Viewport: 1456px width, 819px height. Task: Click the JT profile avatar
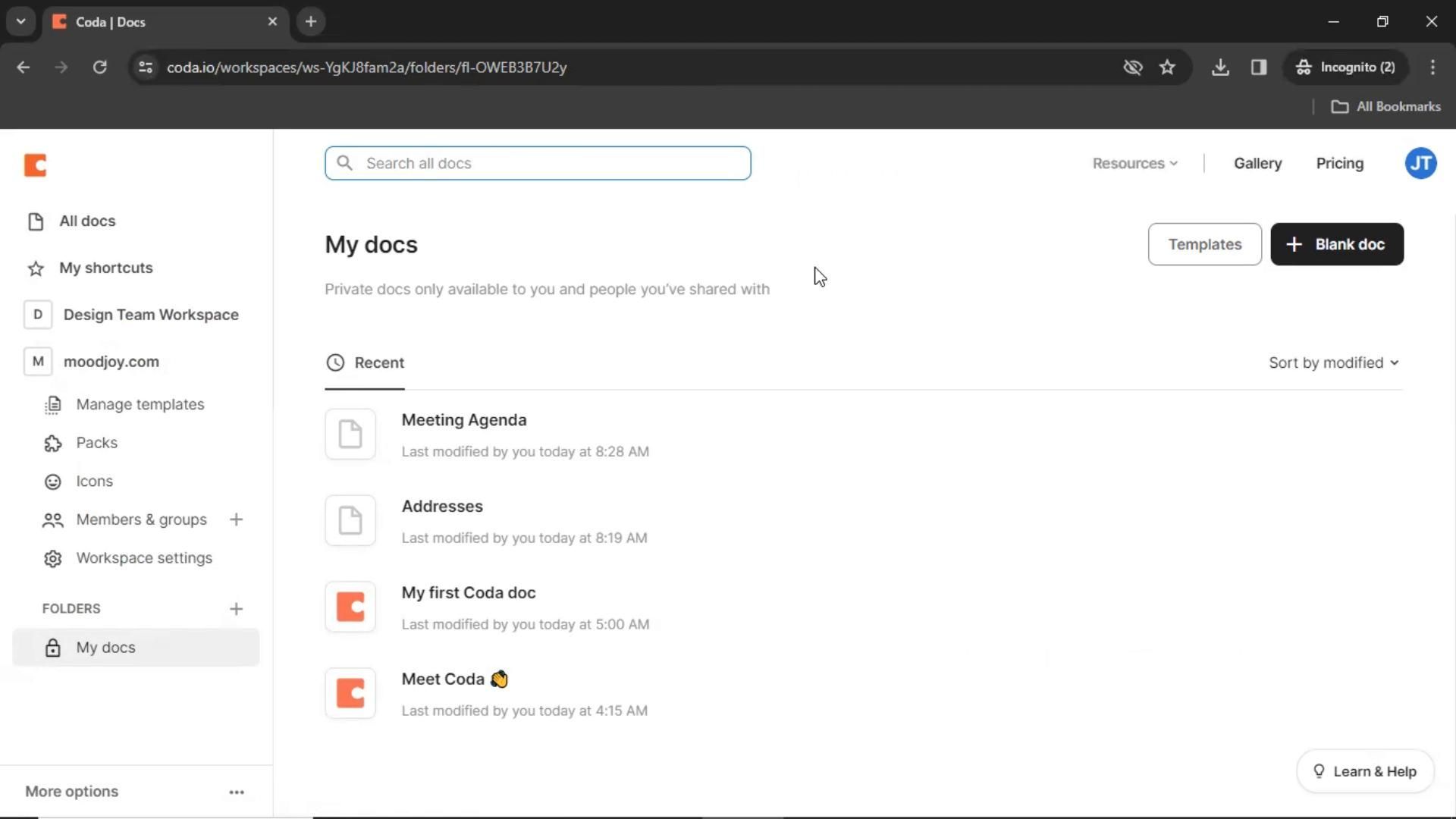[1420, 163]
